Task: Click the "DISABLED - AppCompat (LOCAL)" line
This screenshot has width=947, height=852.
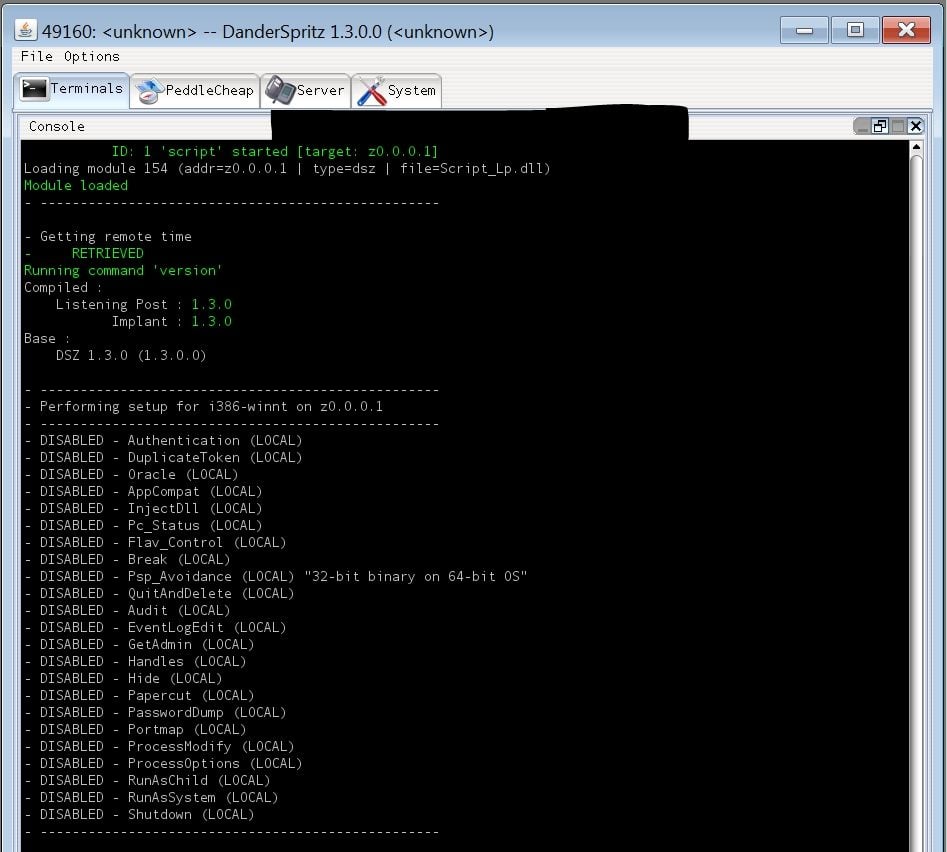Action: (143, 492)
